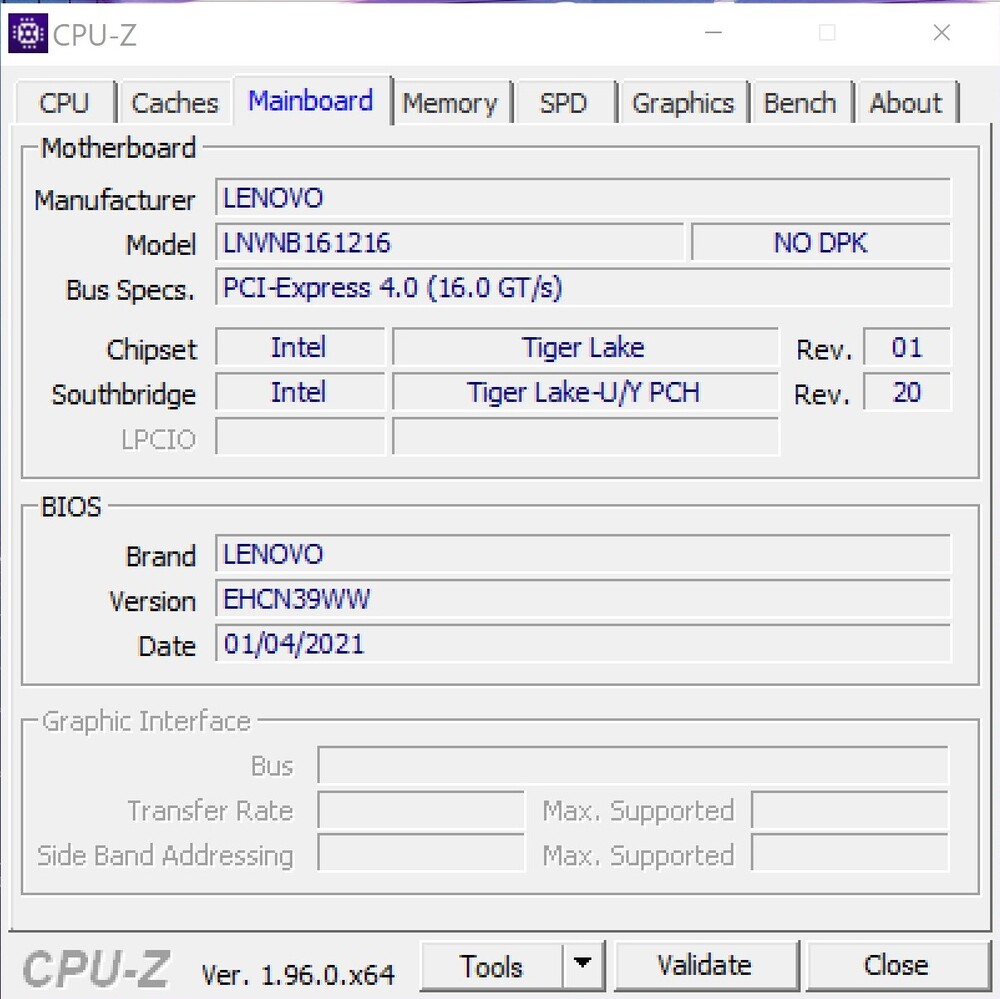Minimize the CPU-Z window
This screenshot has height=999, width=1000.
(x=714, y=33)
